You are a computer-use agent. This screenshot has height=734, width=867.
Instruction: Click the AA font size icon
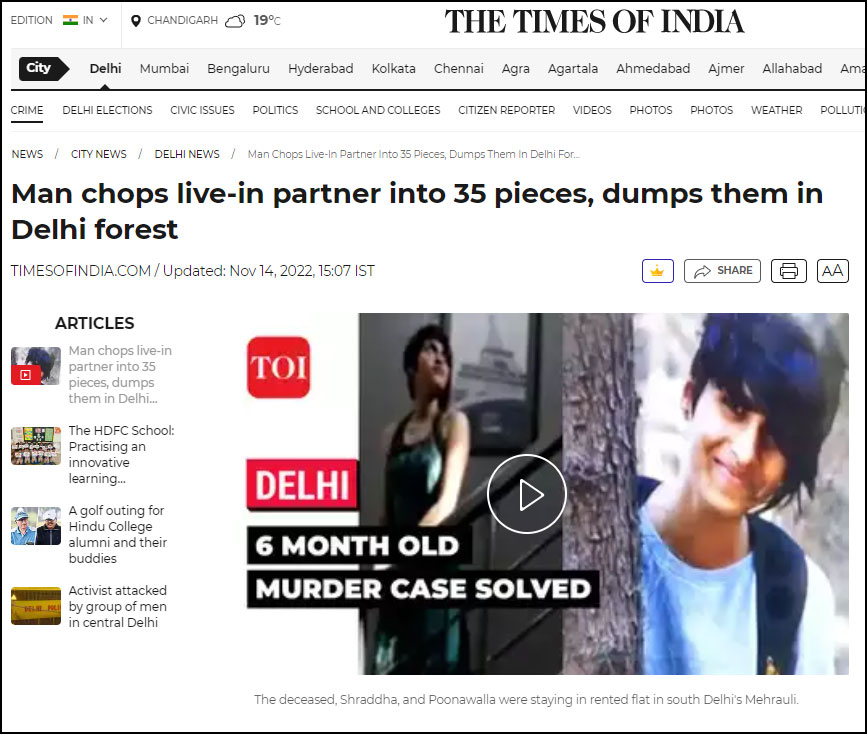[x=832, y=271]
